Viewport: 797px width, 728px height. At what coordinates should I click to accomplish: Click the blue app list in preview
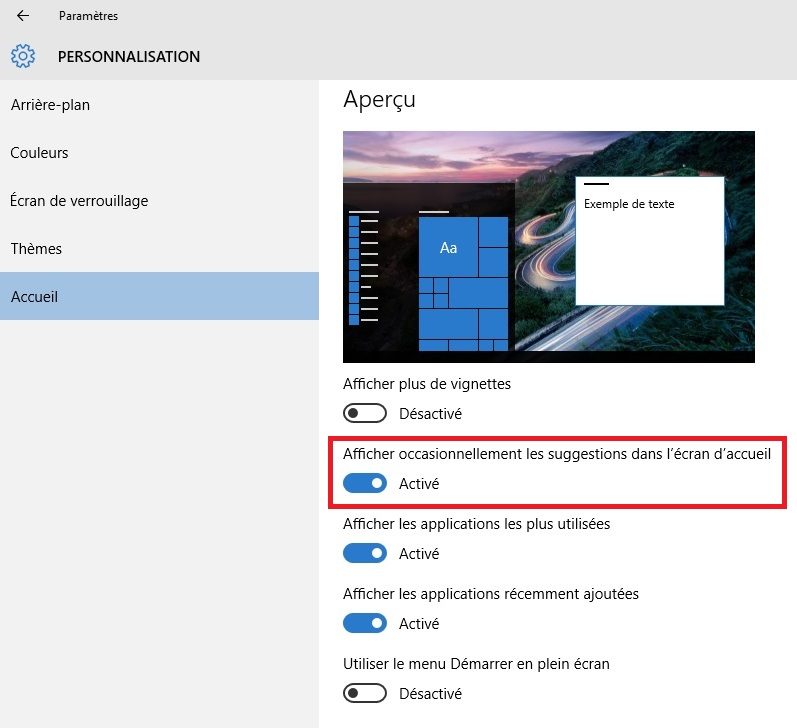click(x=354, y=268)
